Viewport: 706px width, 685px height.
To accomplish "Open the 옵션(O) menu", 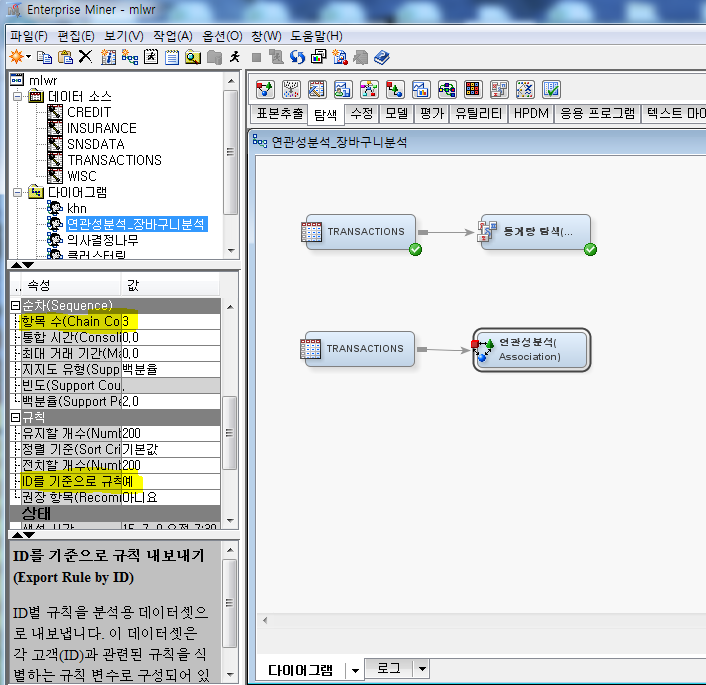I will 222,36.
